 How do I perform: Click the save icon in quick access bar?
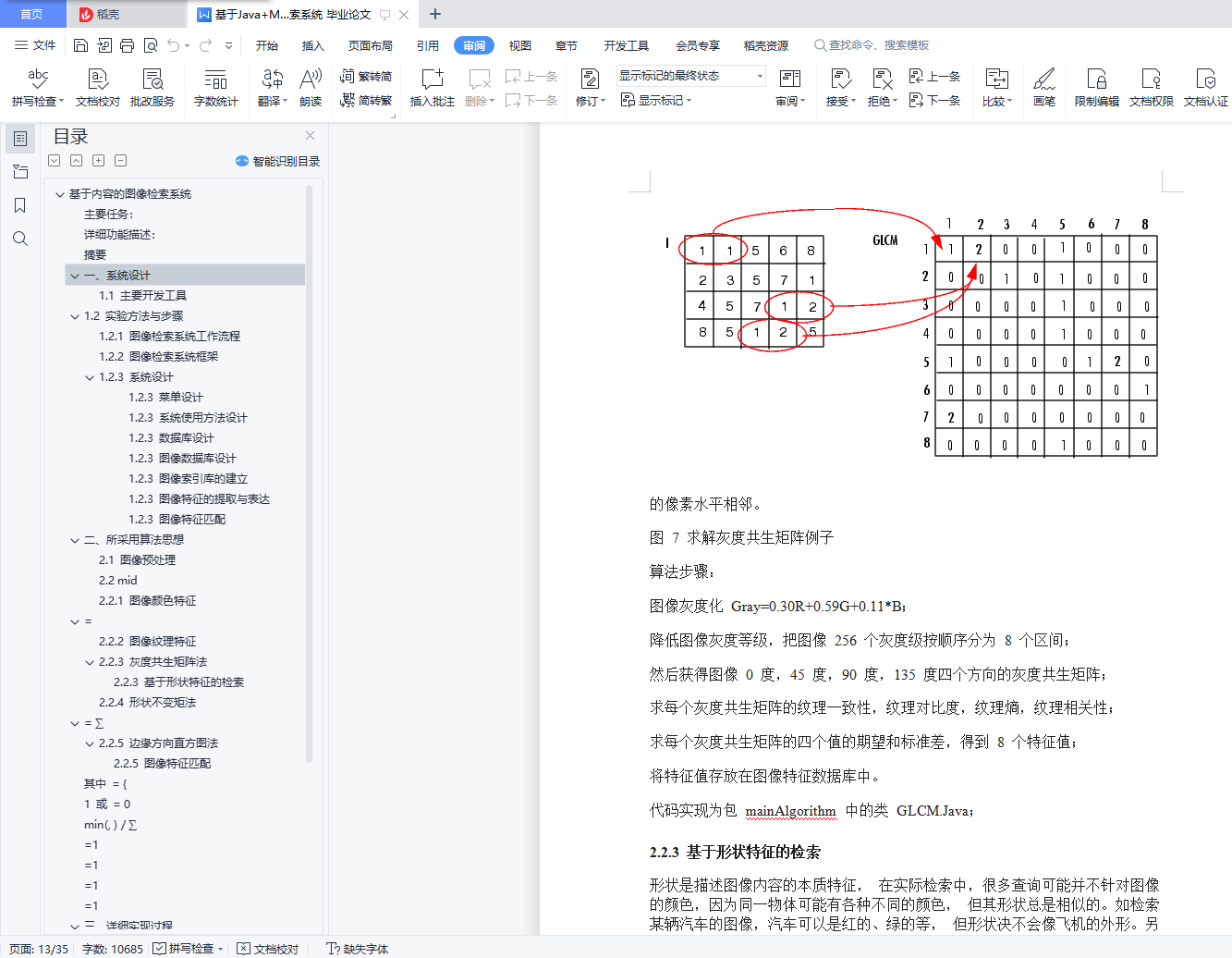[x=80, y=45]
